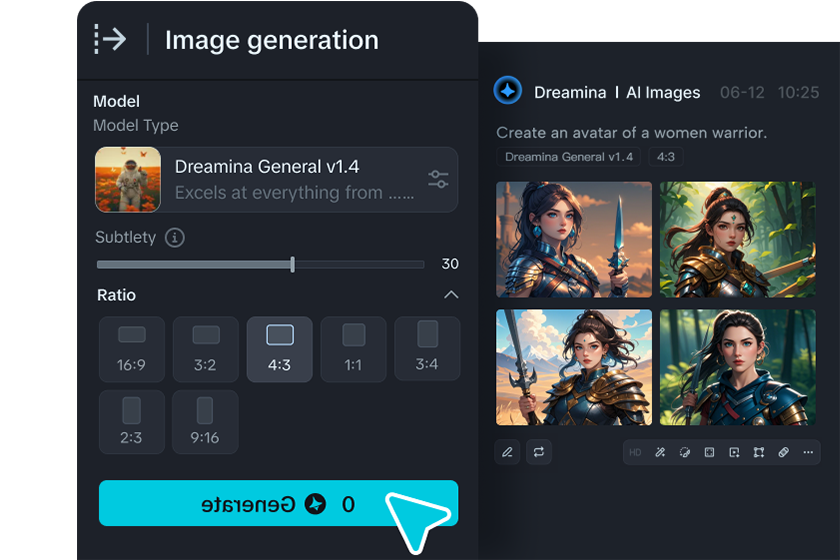840x560 pixels.
Task: Open more options ellipsis menu
Action: pos(808,452)
